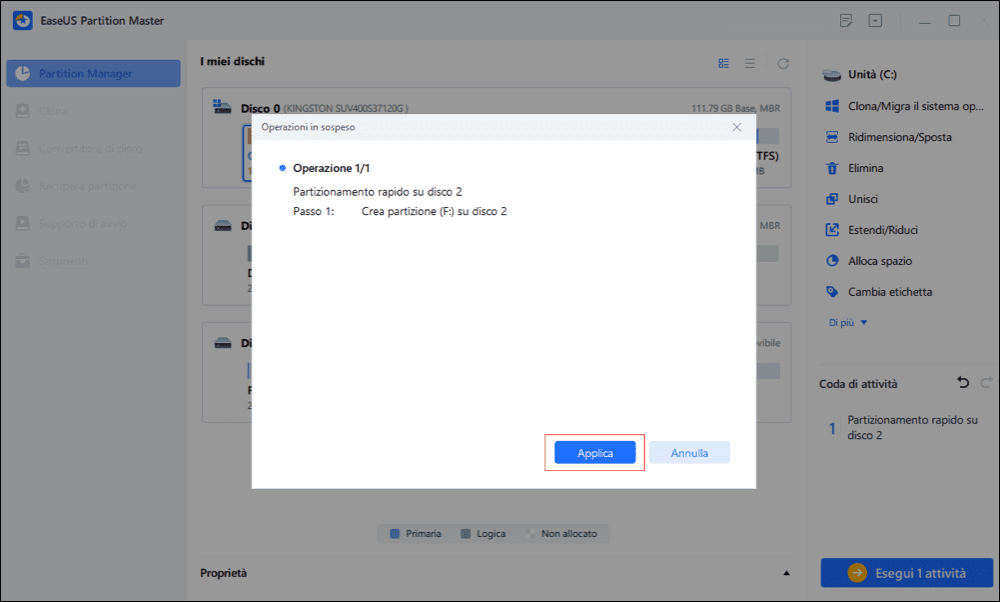Click the Applica button in the dialog

[594, 453]
